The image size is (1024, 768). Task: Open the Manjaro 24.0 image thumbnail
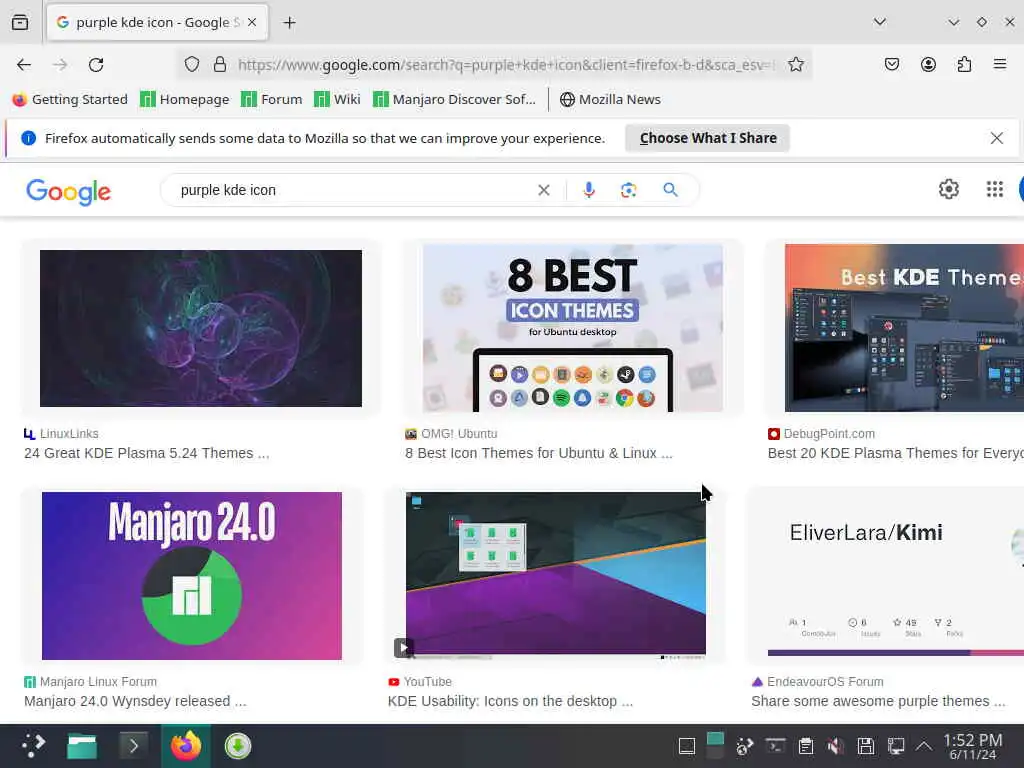pyautogui.click(x=192, y=576)
